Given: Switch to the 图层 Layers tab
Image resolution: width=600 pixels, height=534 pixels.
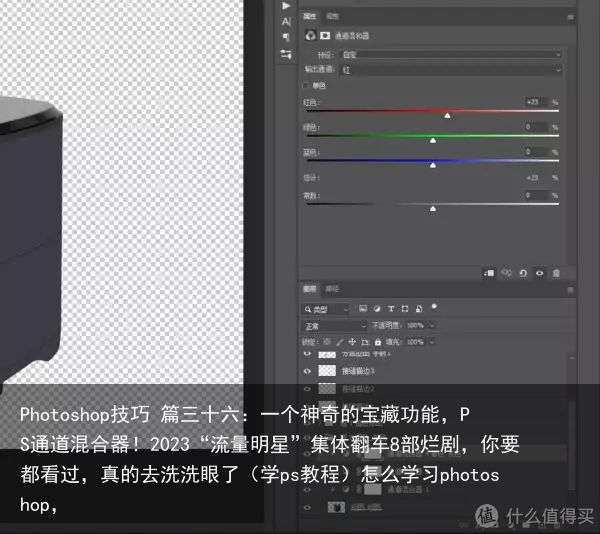Looking at the screenshot, I should click(310, 289).
